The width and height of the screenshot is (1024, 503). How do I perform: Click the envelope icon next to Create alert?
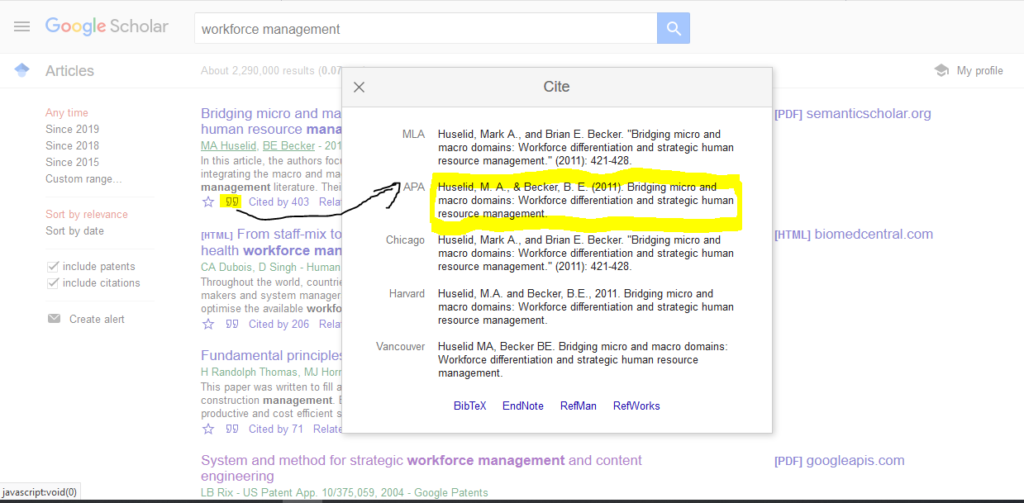54,319
